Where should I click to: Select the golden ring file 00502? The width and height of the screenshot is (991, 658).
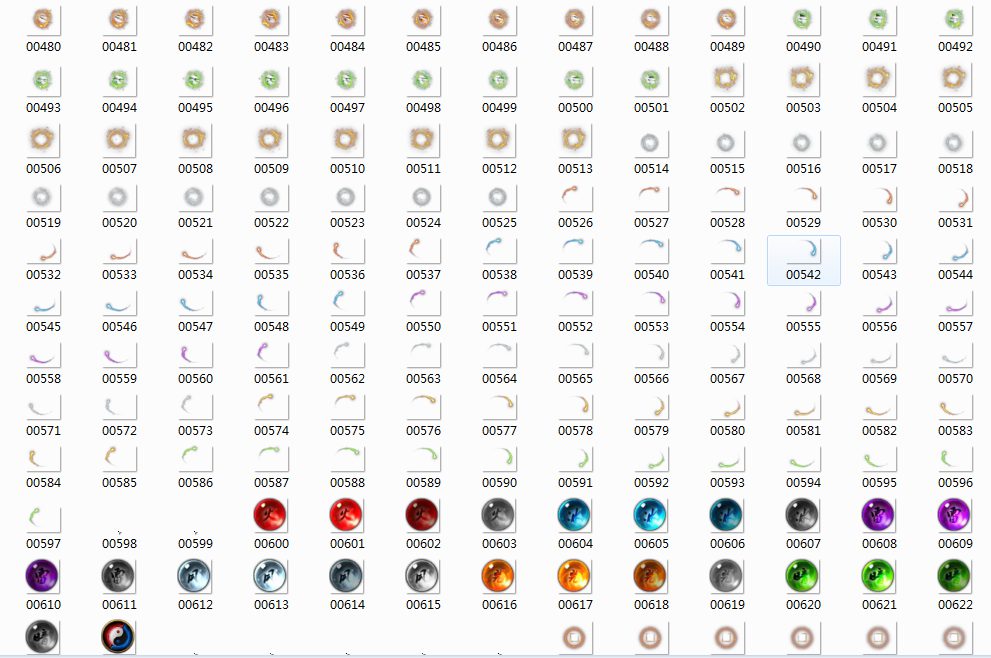pos(726,82)
